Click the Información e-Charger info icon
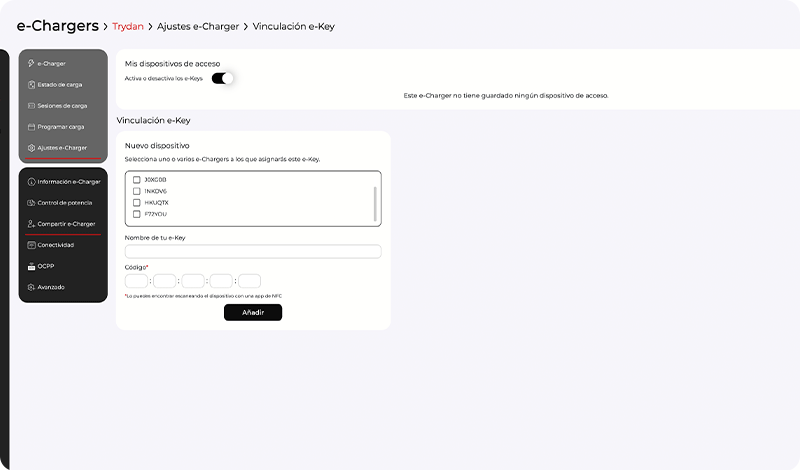Viewport: 800px width, 470px height. tap(32, 181)
